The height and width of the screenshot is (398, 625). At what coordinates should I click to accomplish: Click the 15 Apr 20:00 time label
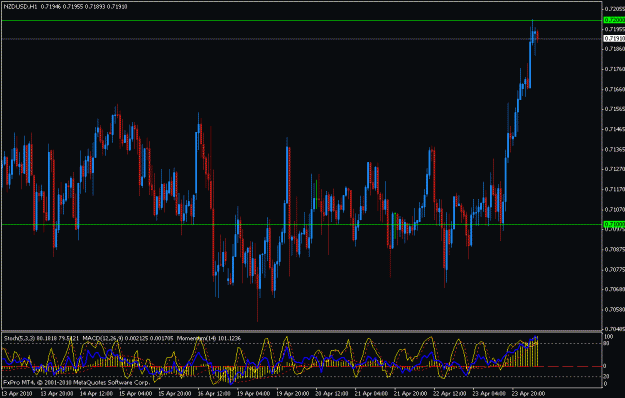(175, 394)
